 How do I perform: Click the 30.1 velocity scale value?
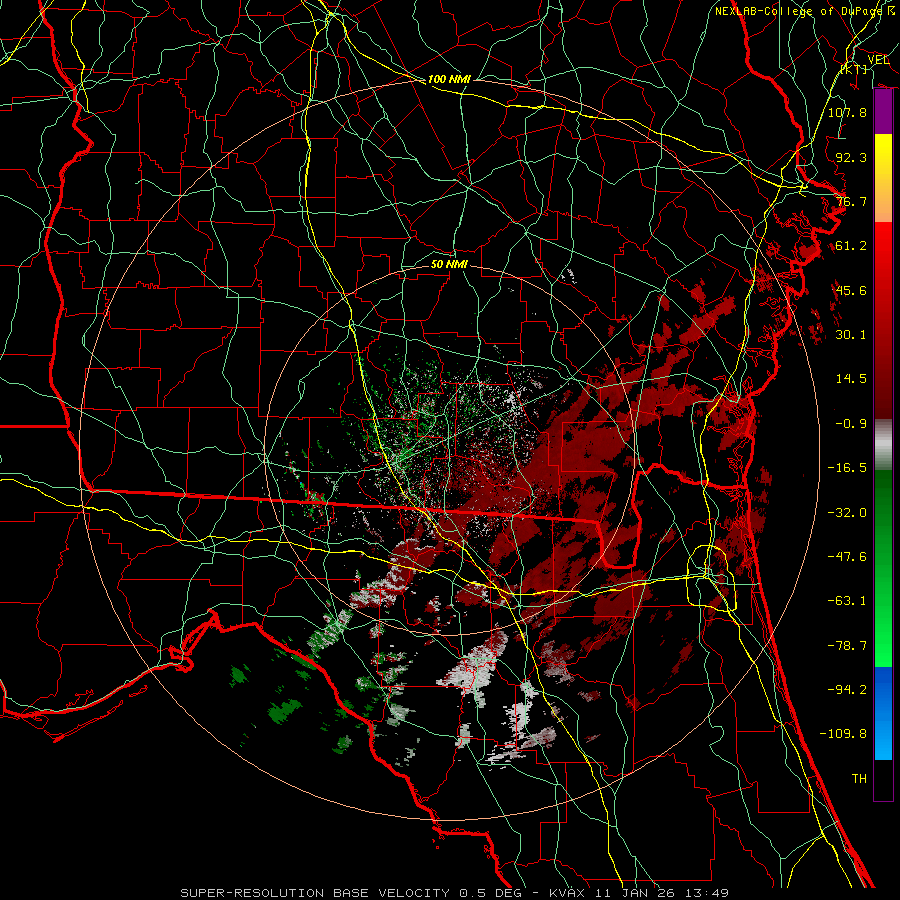(851, 335)
